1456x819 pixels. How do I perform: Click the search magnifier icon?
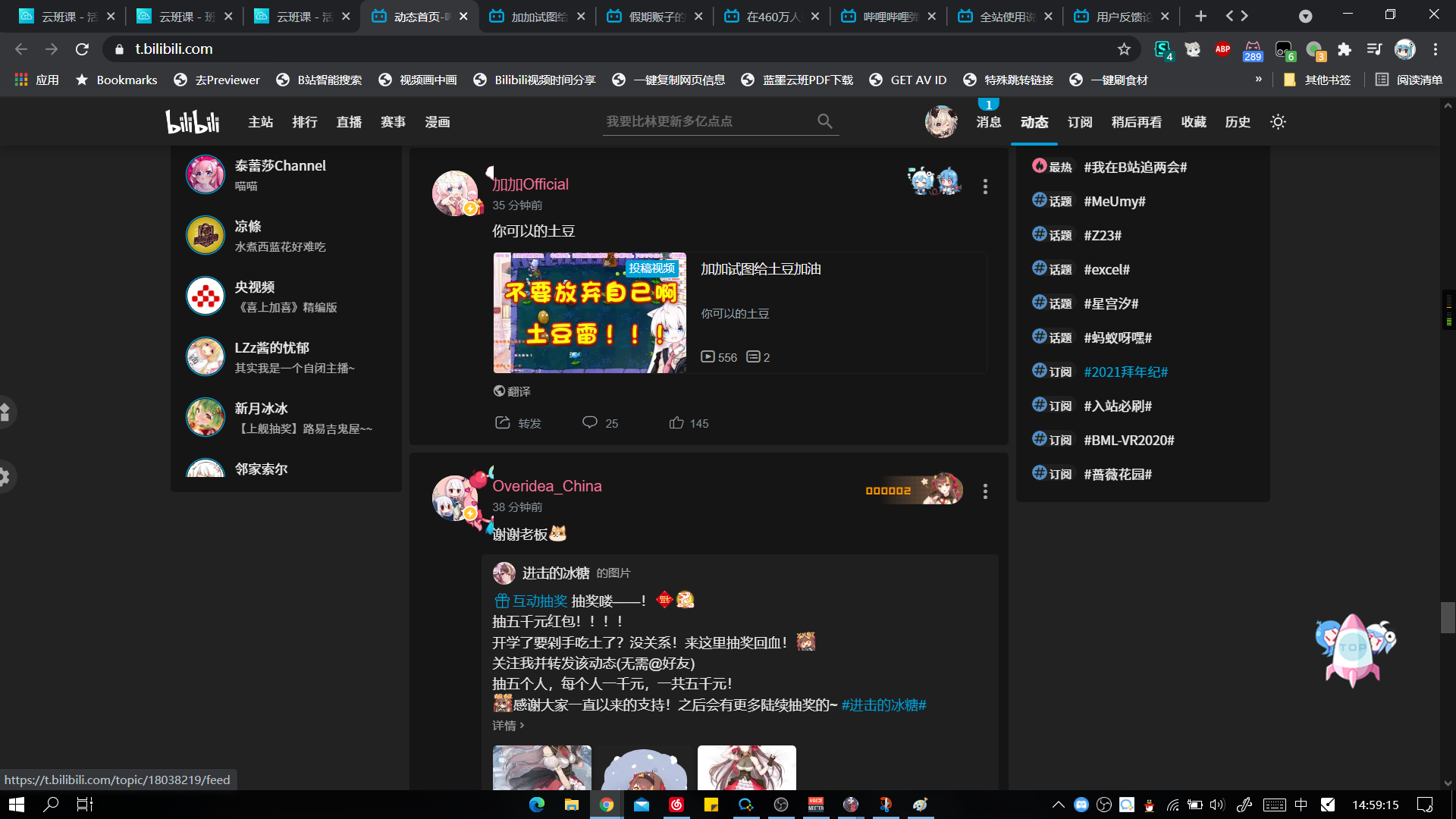pos(824,121)
